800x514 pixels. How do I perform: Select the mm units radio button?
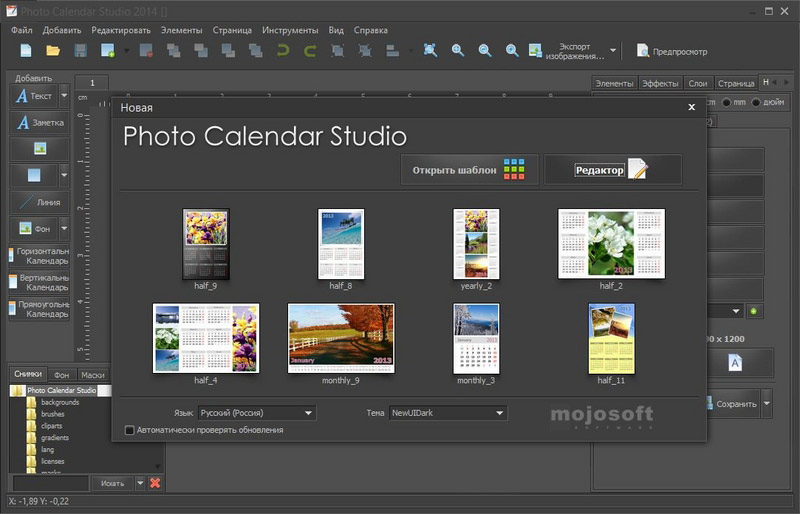[x=726, y=103]
